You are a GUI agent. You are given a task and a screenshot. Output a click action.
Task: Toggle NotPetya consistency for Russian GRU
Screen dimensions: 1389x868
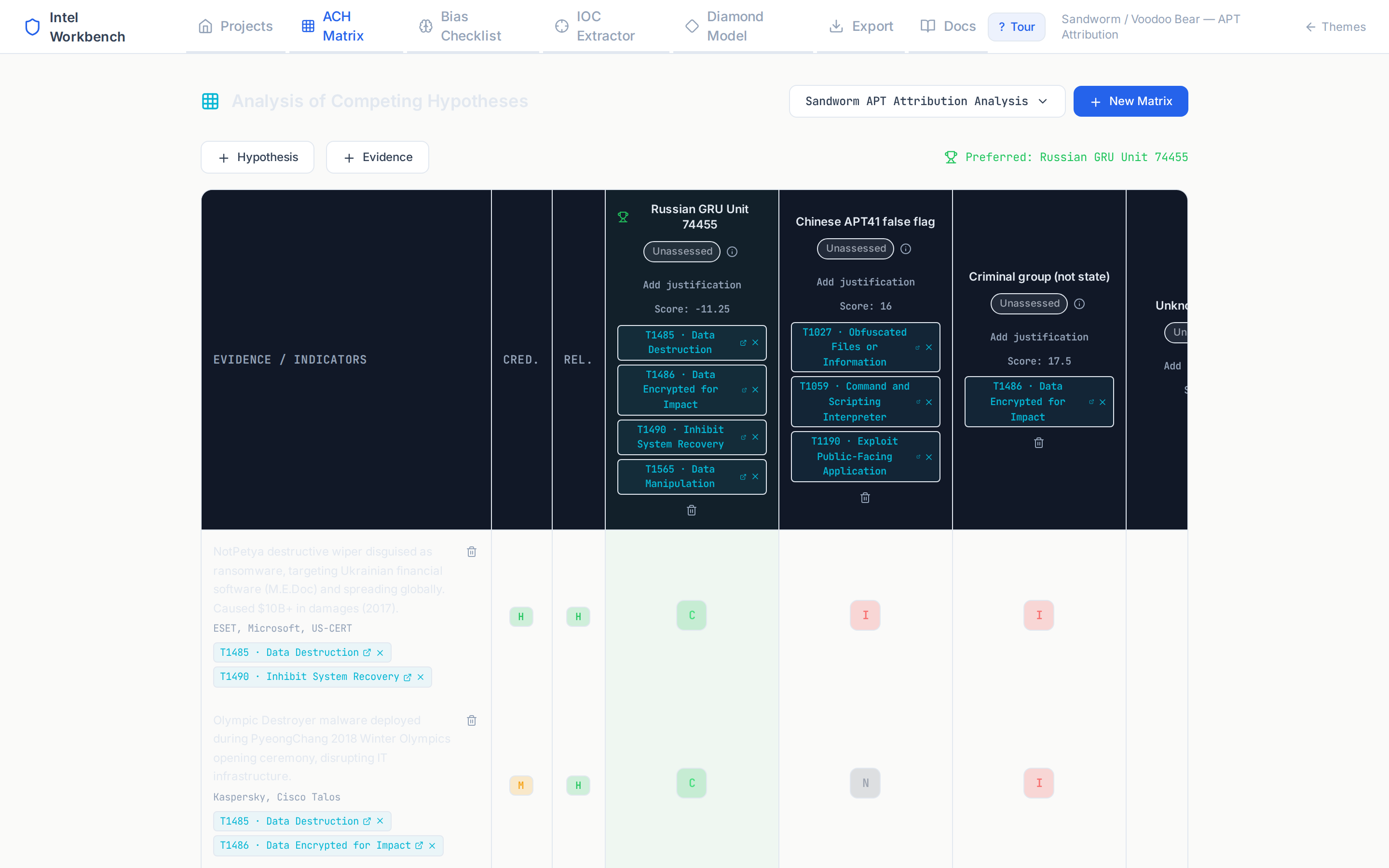(692, 615)
